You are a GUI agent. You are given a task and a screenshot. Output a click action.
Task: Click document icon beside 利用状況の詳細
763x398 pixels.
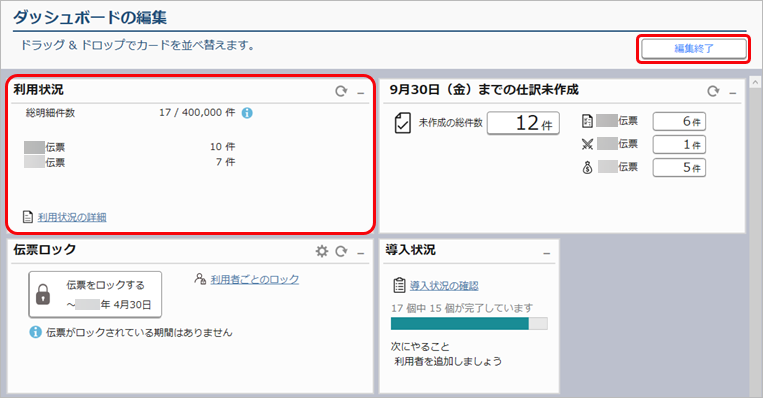[28, 217]
